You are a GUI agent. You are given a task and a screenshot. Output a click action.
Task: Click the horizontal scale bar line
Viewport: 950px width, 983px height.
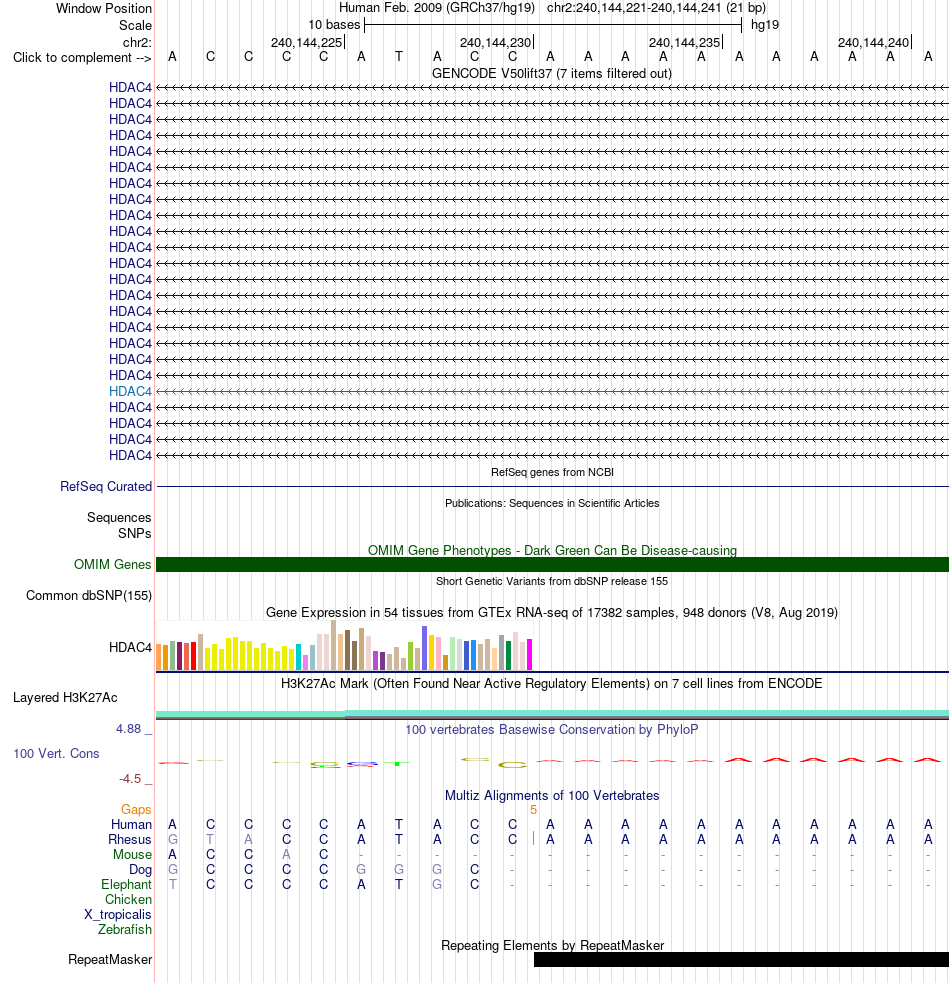[552, 25]
